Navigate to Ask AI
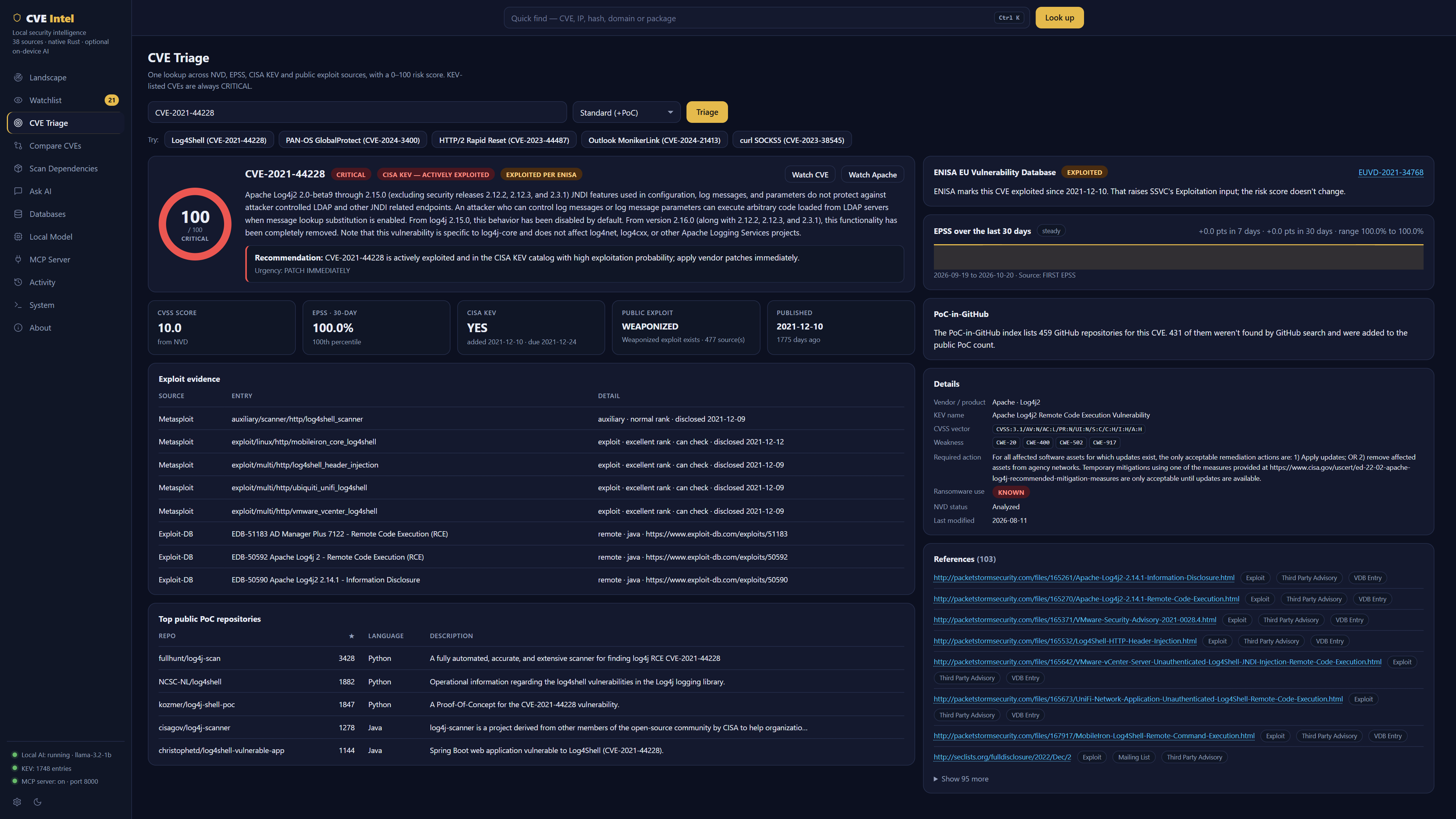1456x819 pixels. pyautogui.click(x=66, y=191)
